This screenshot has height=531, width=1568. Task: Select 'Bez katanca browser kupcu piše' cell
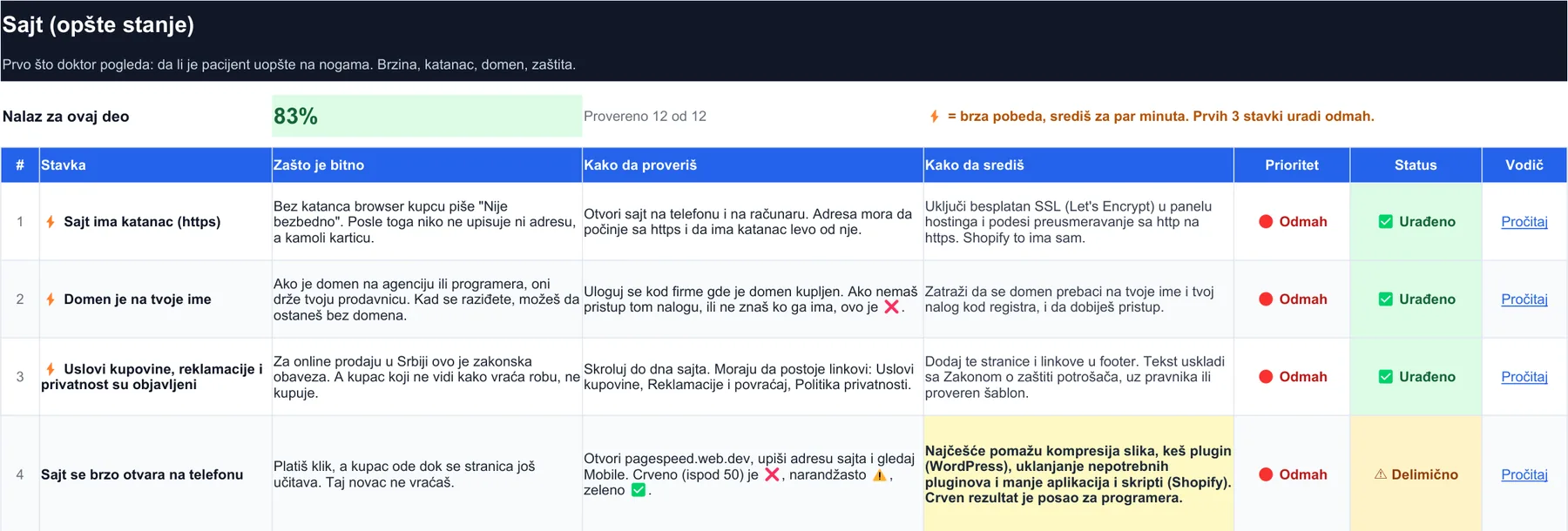pyautogui.click(x=427, y=222)
